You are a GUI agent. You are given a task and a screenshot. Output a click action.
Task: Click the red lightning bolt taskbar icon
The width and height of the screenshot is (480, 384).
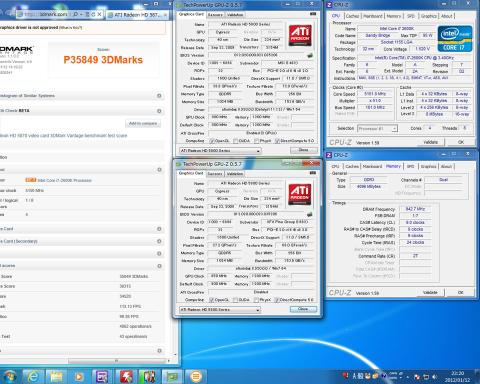coord(126,377)
